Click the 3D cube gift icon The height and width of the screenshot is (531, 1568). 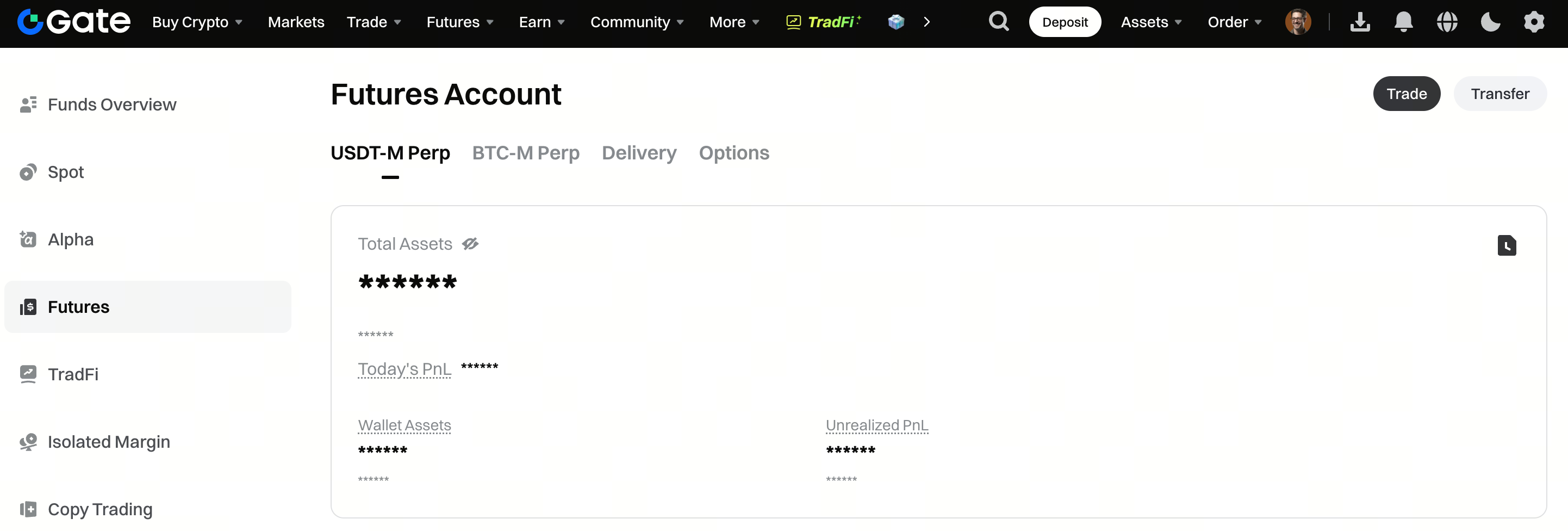896,22
